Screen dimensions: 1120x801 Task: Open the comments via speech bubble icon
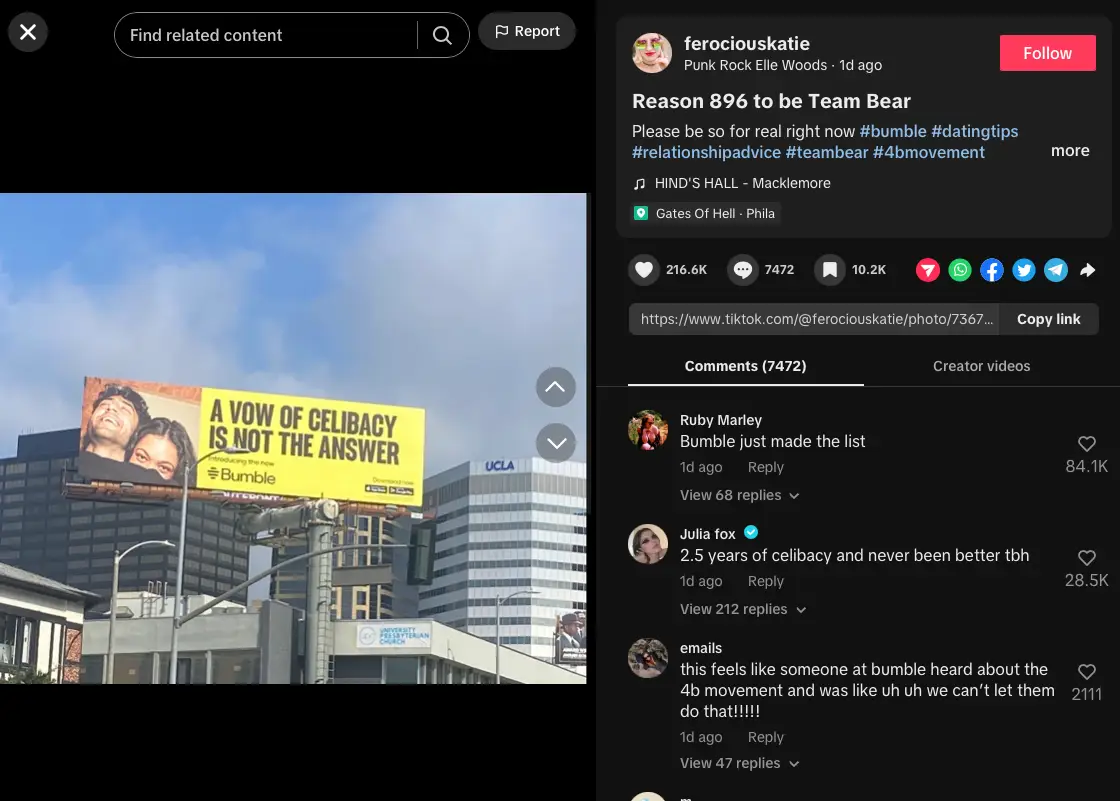pos(742,269)
